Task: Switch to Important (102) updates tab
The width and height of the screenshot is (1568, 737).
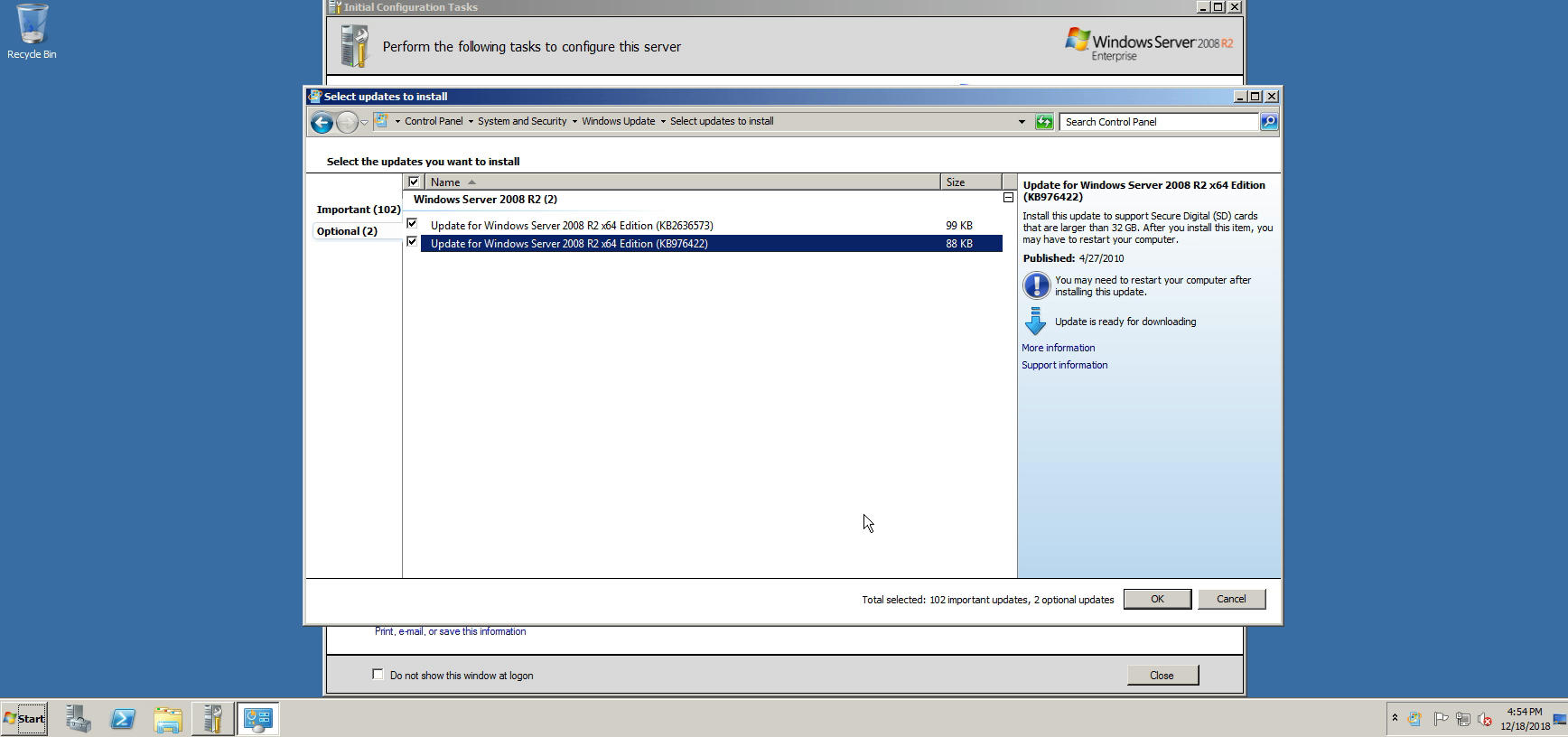Action: click(x=358, y=210)
